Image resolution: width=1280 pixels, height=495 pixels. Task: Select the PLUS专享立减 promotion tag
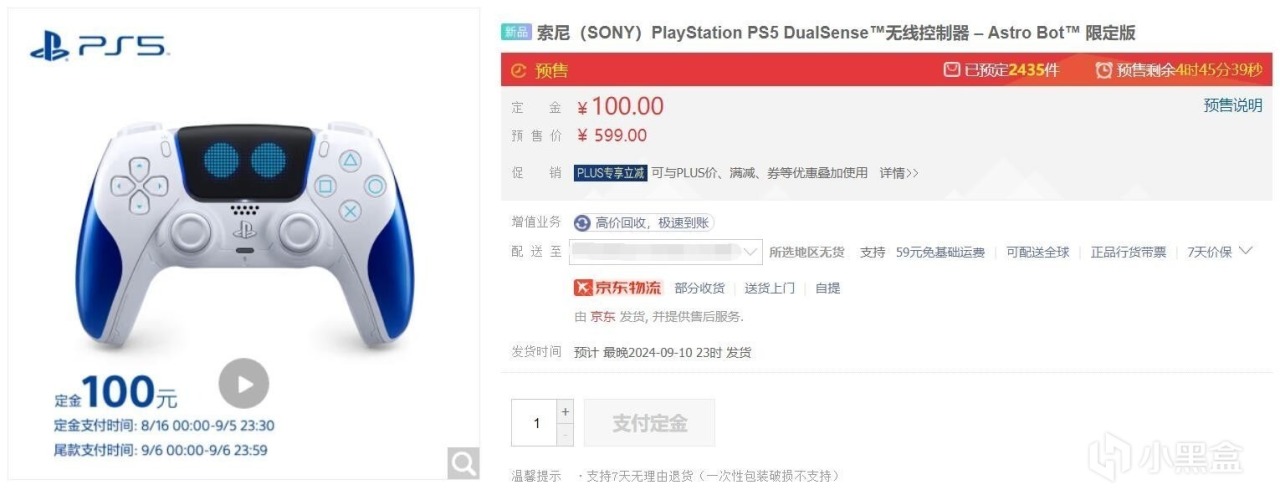click(610, 173)
